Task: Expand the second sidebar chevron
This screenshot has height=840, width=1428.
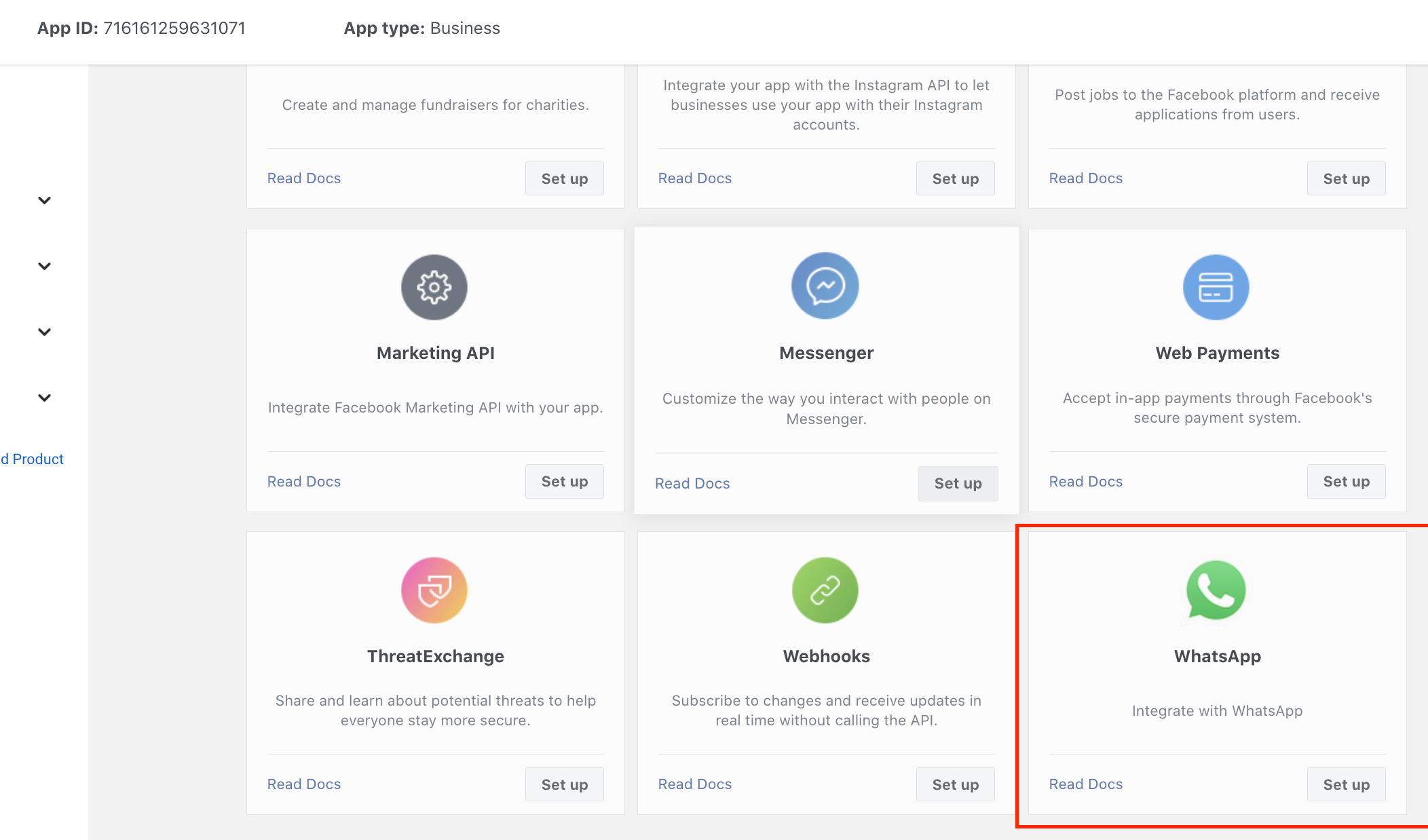Action: click(44, 265)
